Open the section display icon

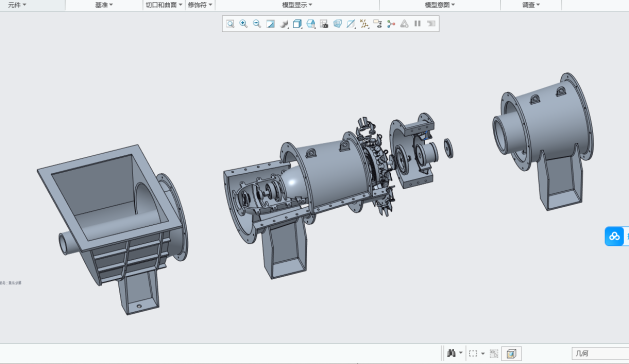point(351,24)
